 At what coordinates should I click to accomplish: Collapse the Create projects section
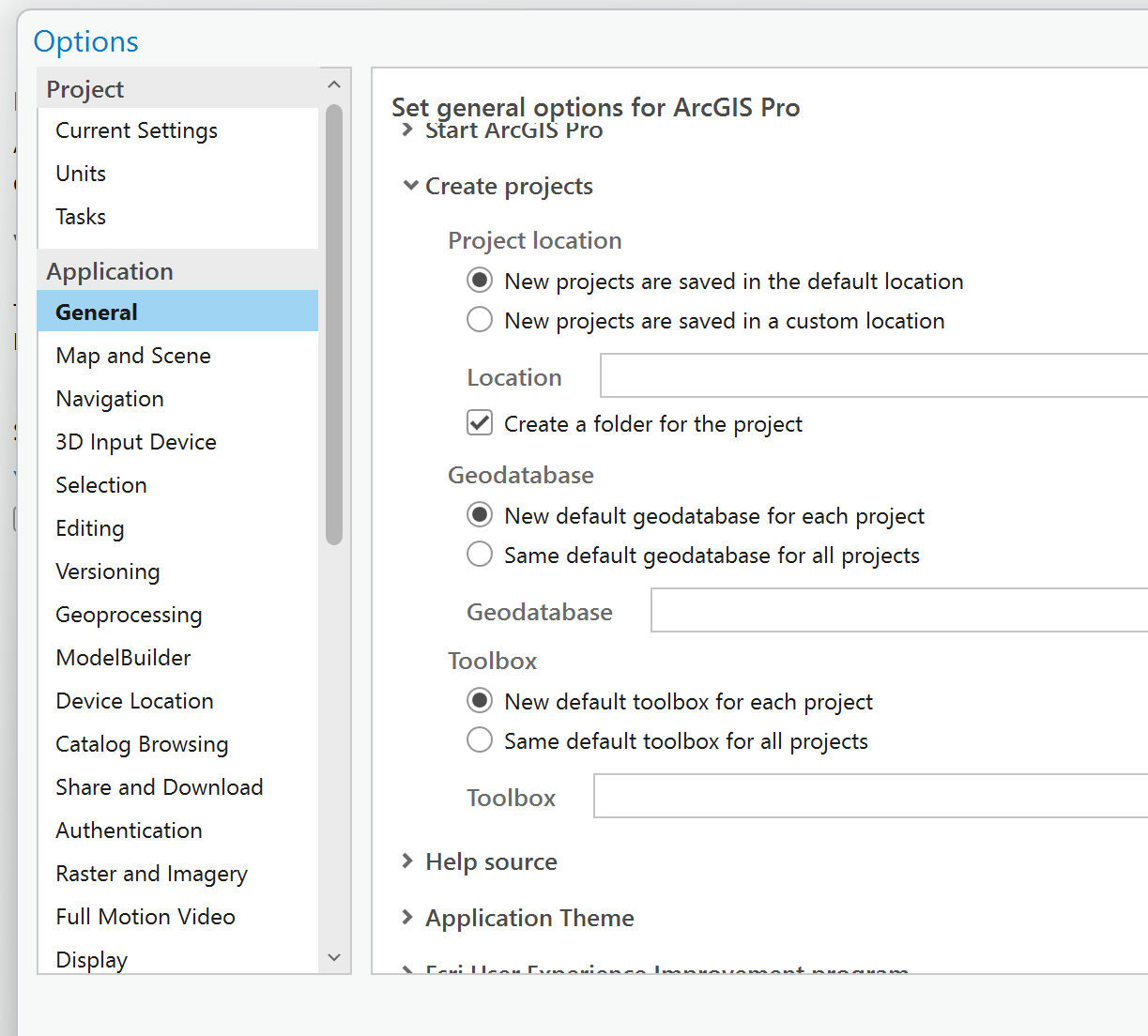click(x=410, y=186)
